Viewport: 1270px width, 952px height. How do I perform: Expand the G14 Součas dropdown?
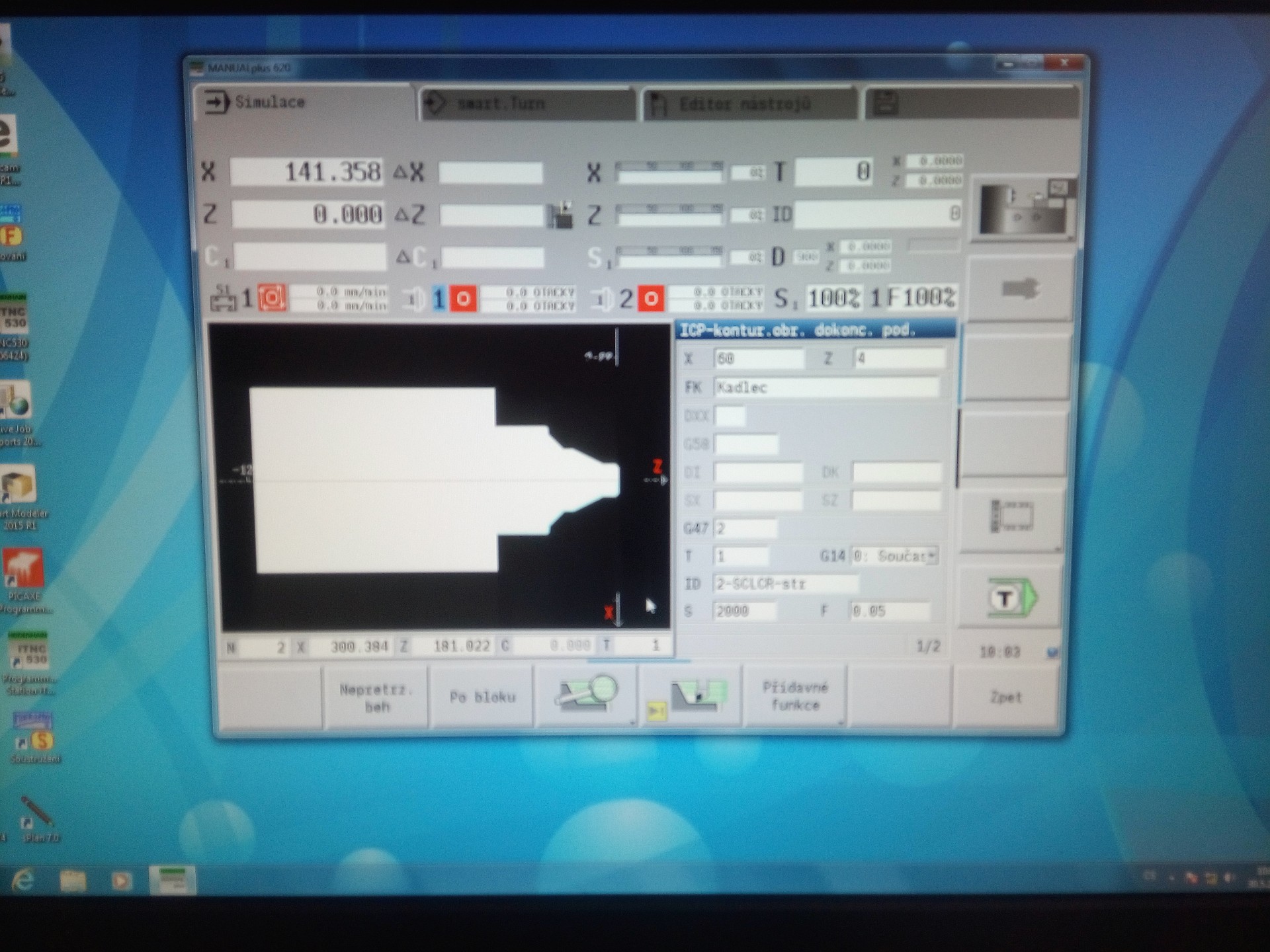pyautogui.click(x=931, y=556)
